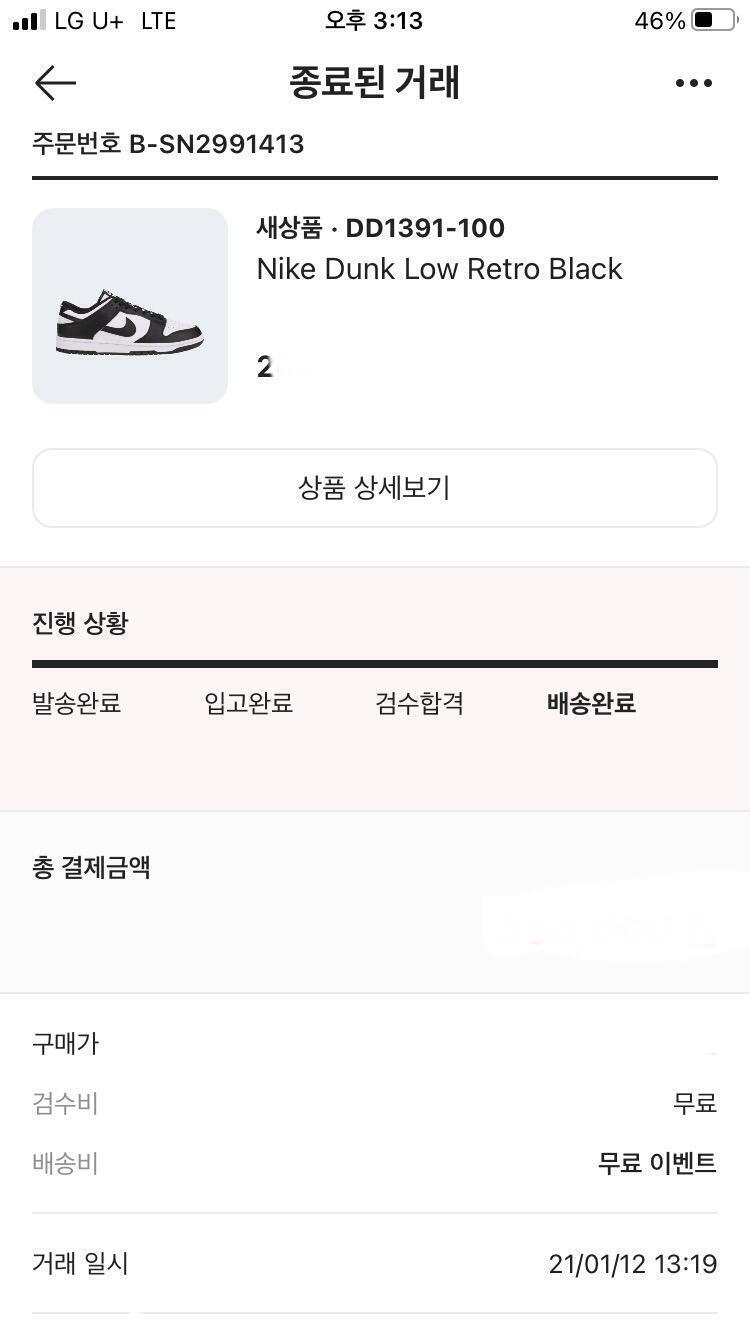Tap the model number DD1391-100
The image size is (750, 1334).
[425, 228]
